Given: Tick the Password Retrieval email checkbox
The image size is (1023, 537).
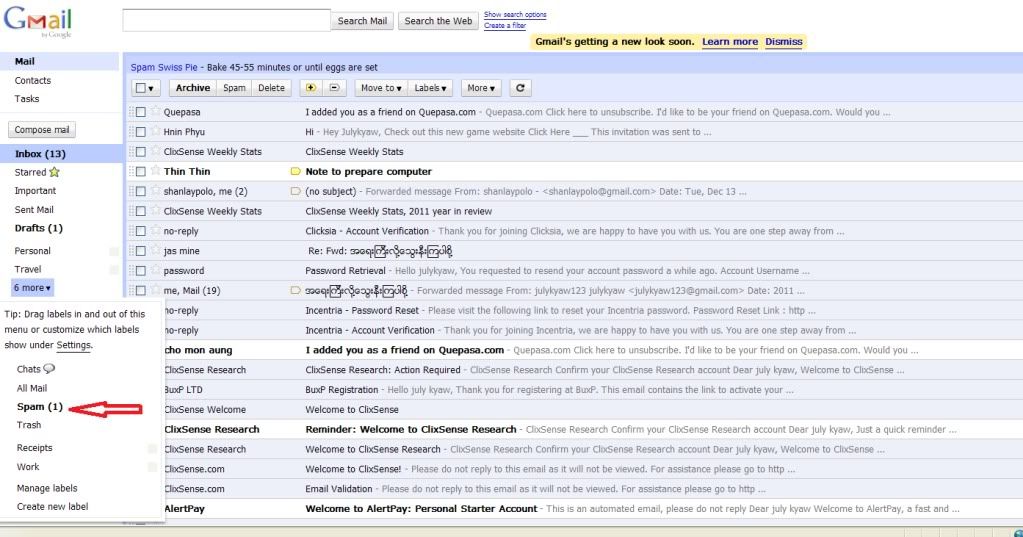Looking at the screenshot, I should click(x=140, y=271).
